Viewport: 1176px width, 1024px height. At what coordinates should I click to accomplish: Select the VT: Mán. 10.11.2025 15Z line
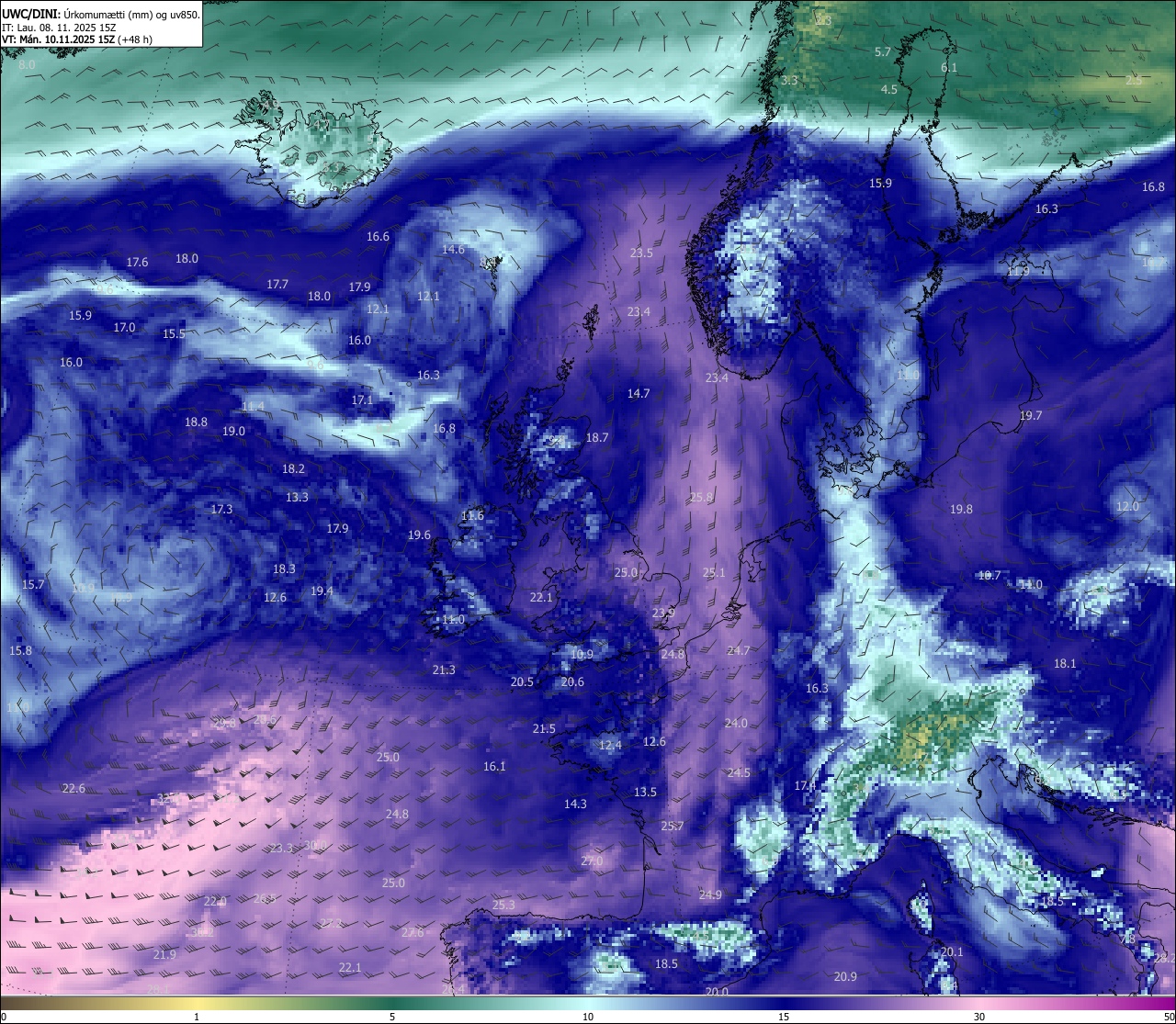(76, 39)
